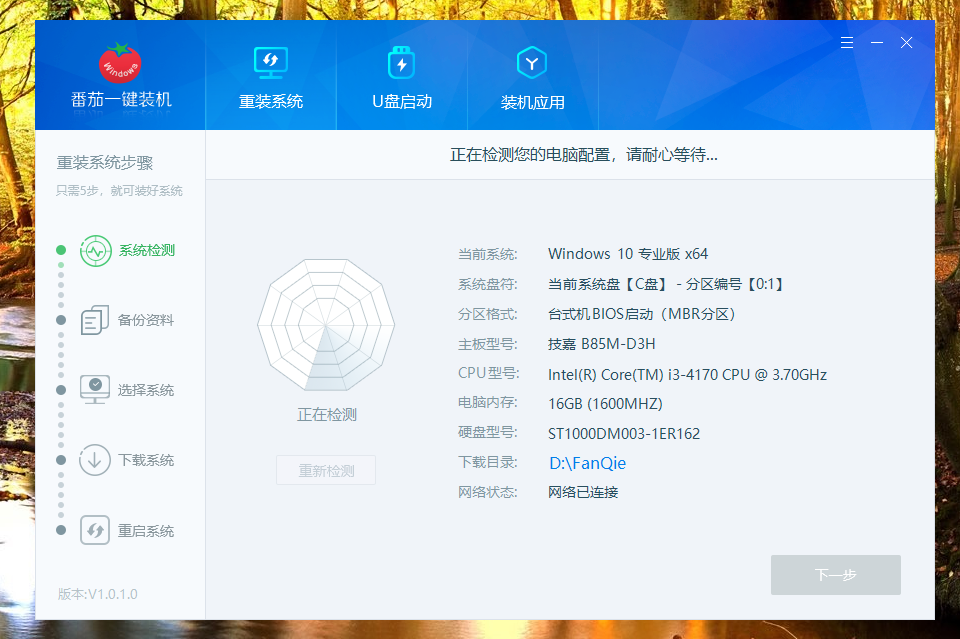
Task: Click the CPU model i3-4170 text
Action: [x=687, y=375]
